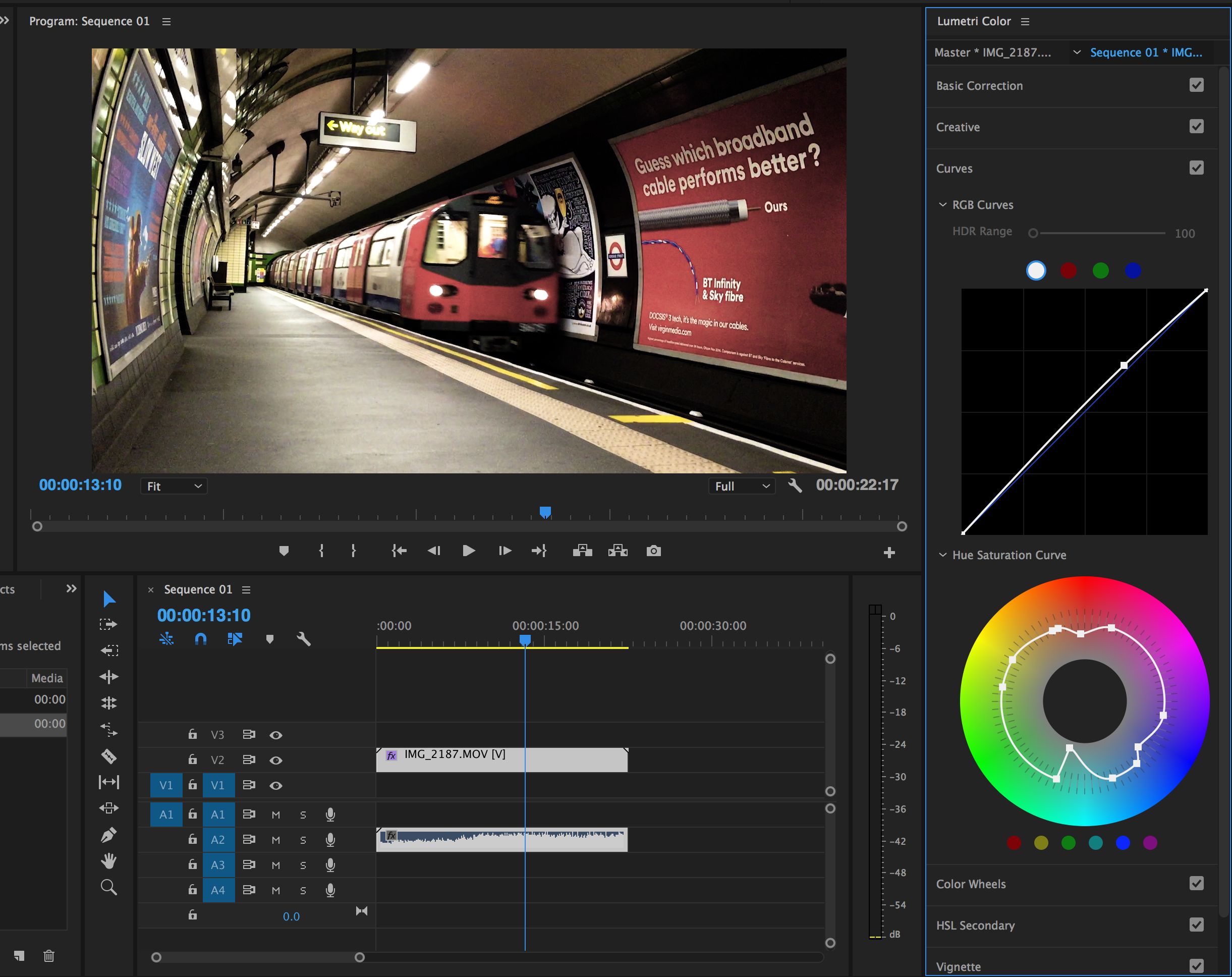Click the Add Marker button in Program monitor
Image resolution: width=1232 pixels, height=977 pixels.
(x=284, y=551)
